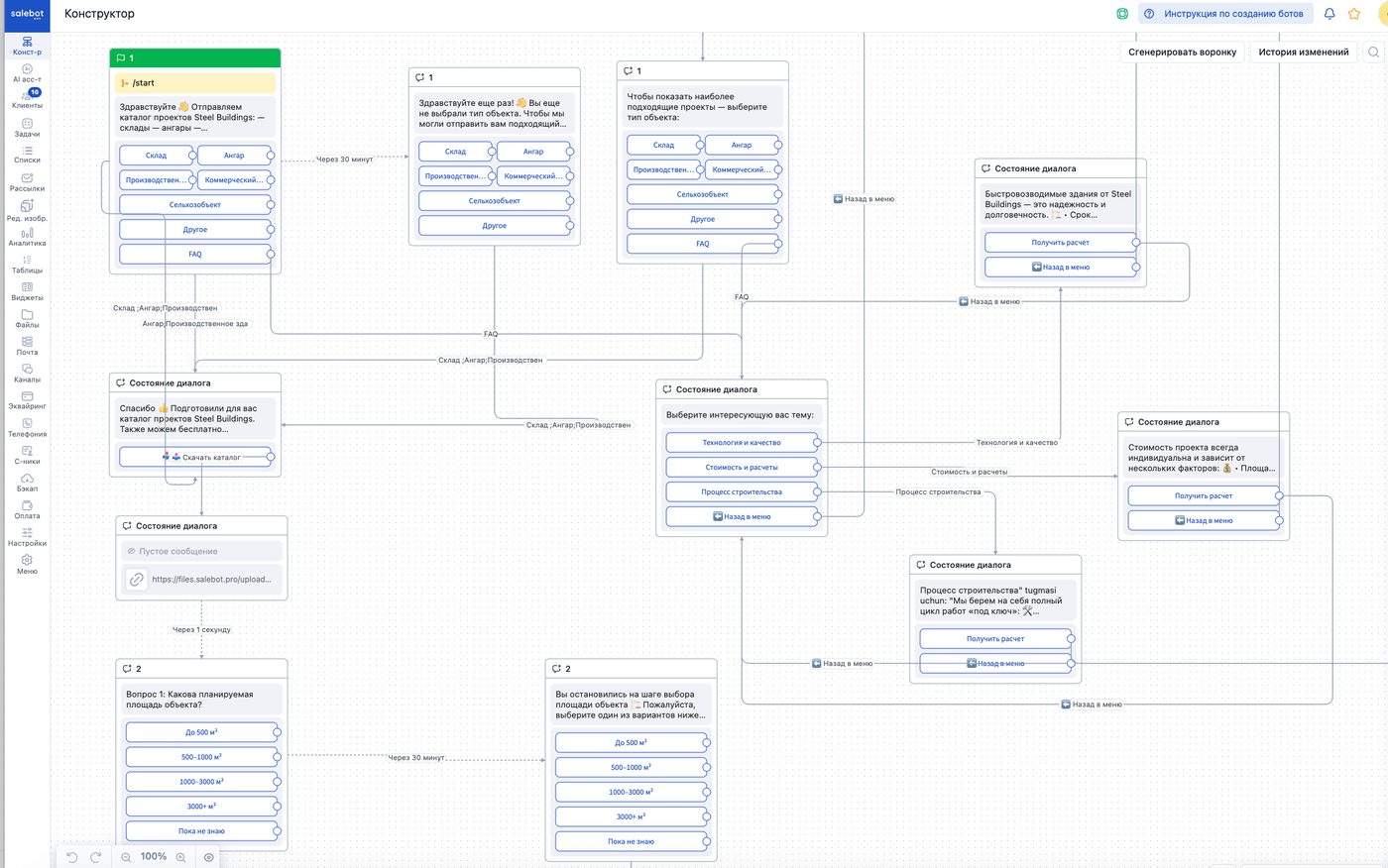Click Стоимость и расчеты button in node

click(742, 468)
